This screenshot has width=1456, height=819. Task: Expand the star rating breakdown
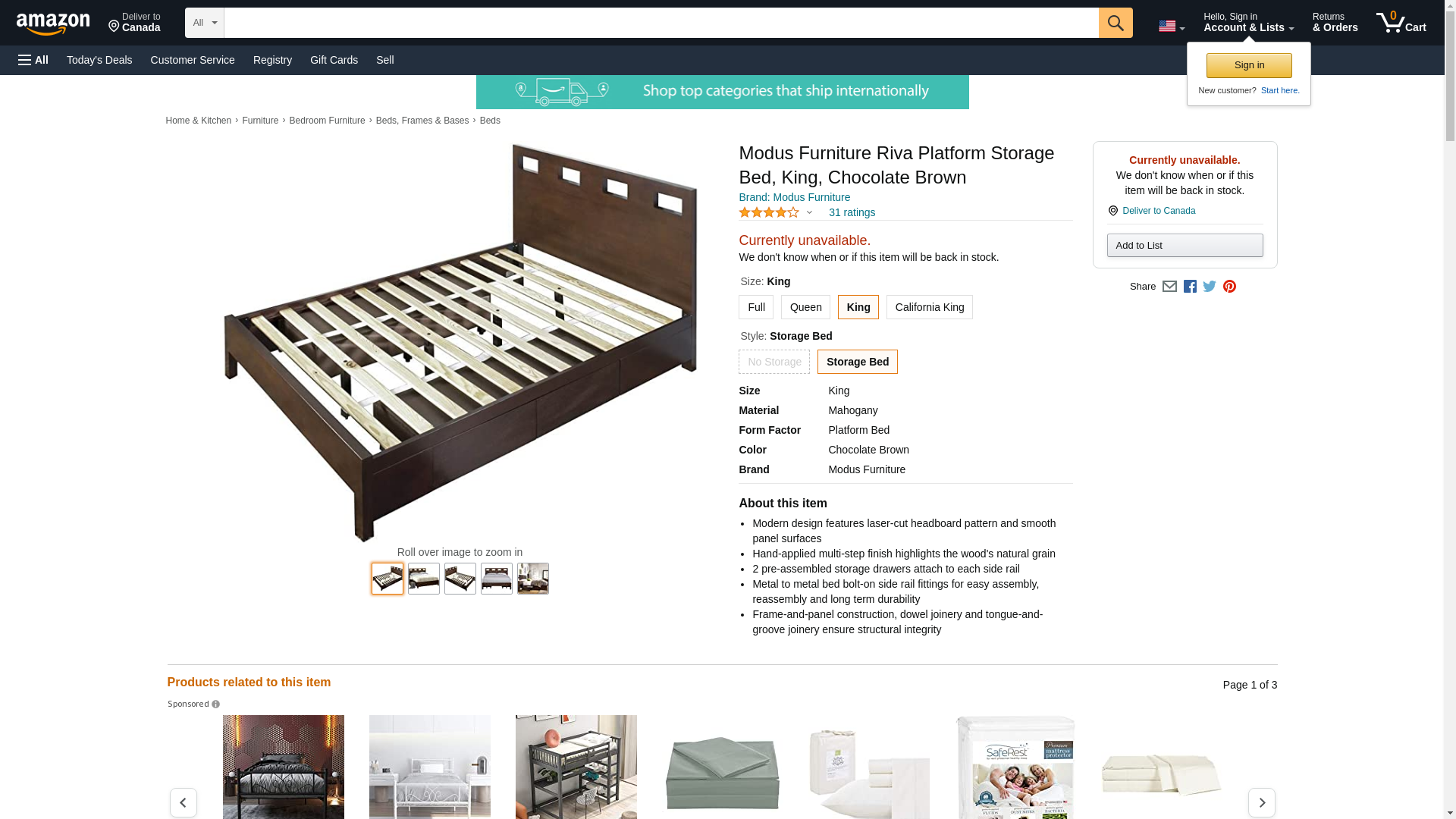[809, 213]
